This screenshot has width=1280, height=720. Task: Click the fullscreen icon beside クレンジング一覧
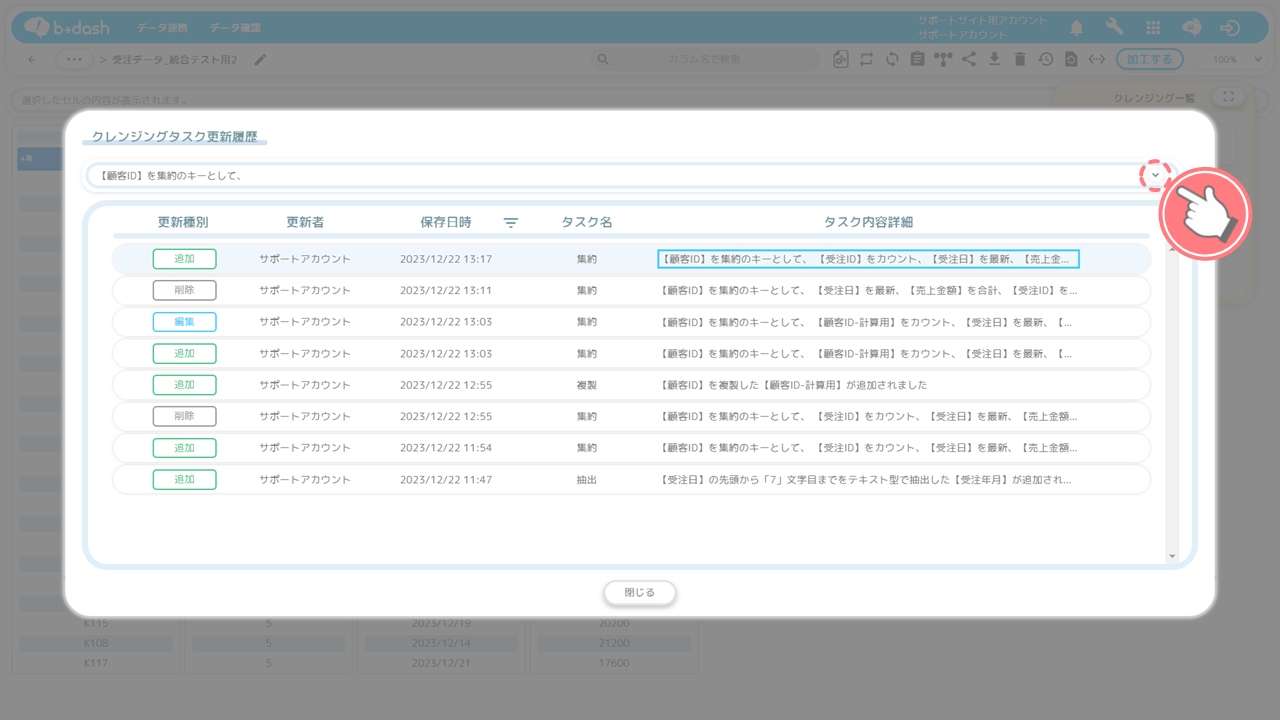click(1228, 97)
